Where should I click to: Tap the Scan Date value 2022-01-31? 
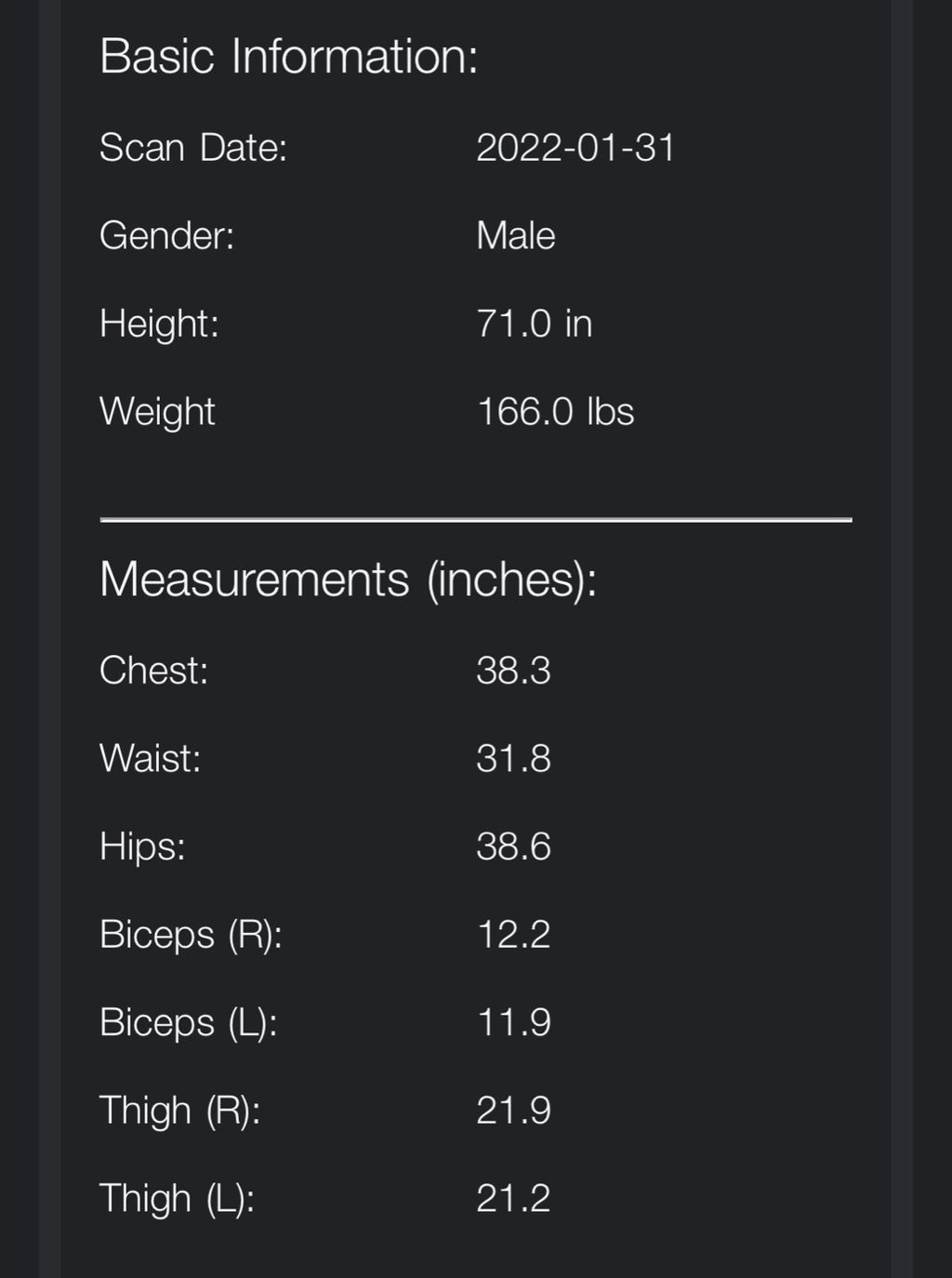[x=575, y=148]
